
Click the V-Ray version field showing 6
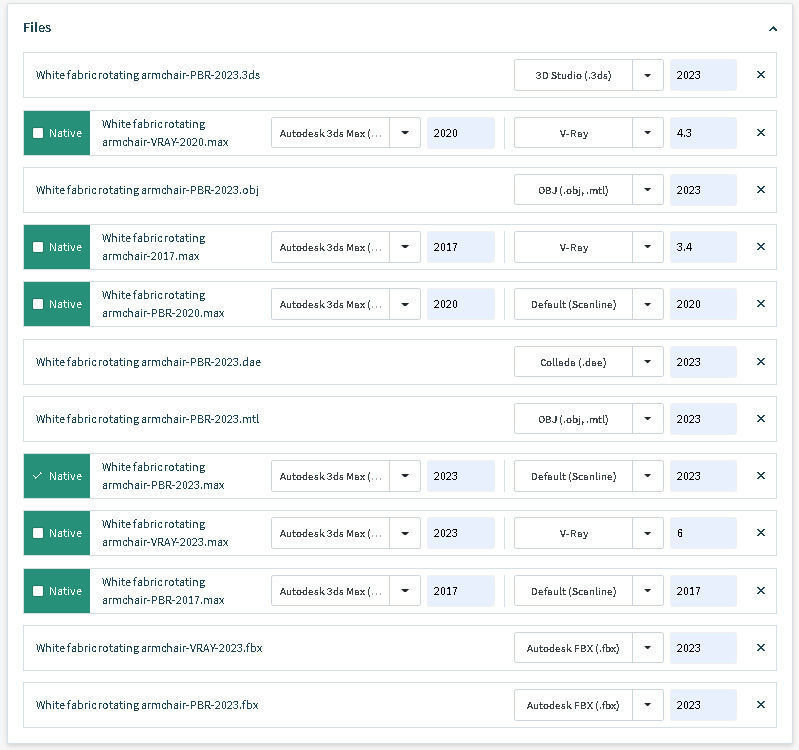703,533
